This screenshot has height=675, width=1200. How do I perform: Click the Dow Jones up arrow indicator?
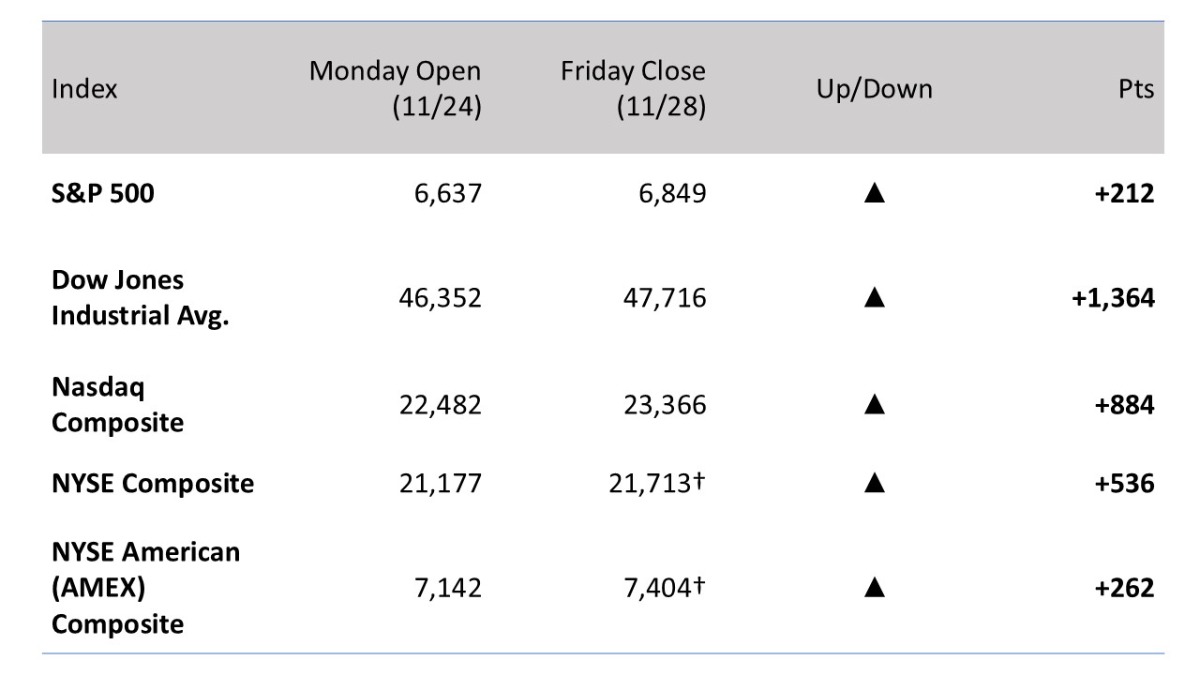click(x=874, y=298)
